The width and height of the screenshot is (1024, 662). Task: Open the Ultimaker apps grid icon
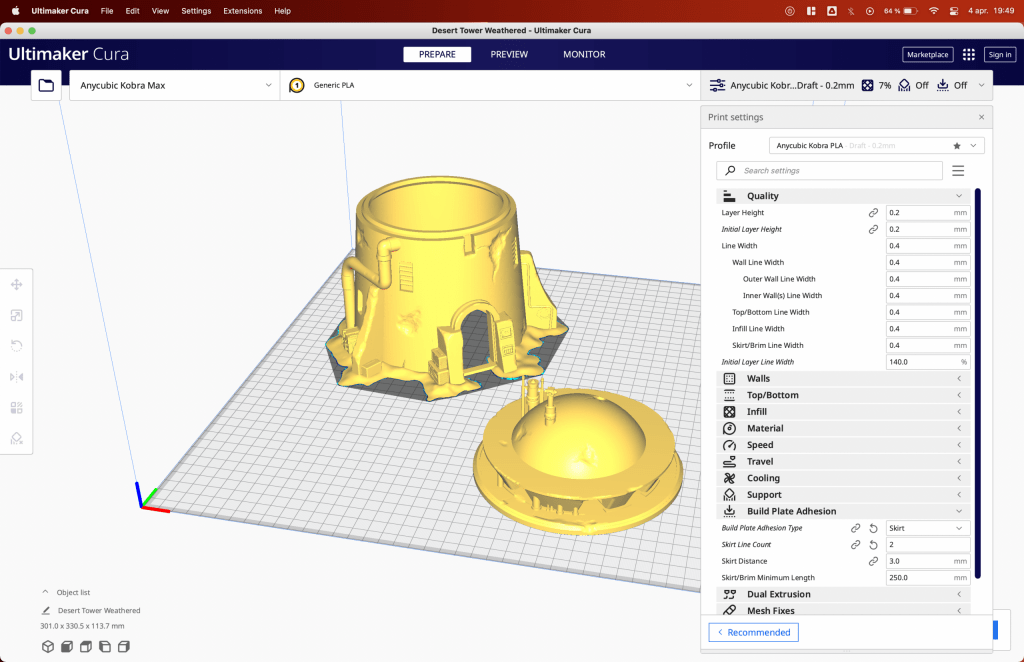point(968,55)
